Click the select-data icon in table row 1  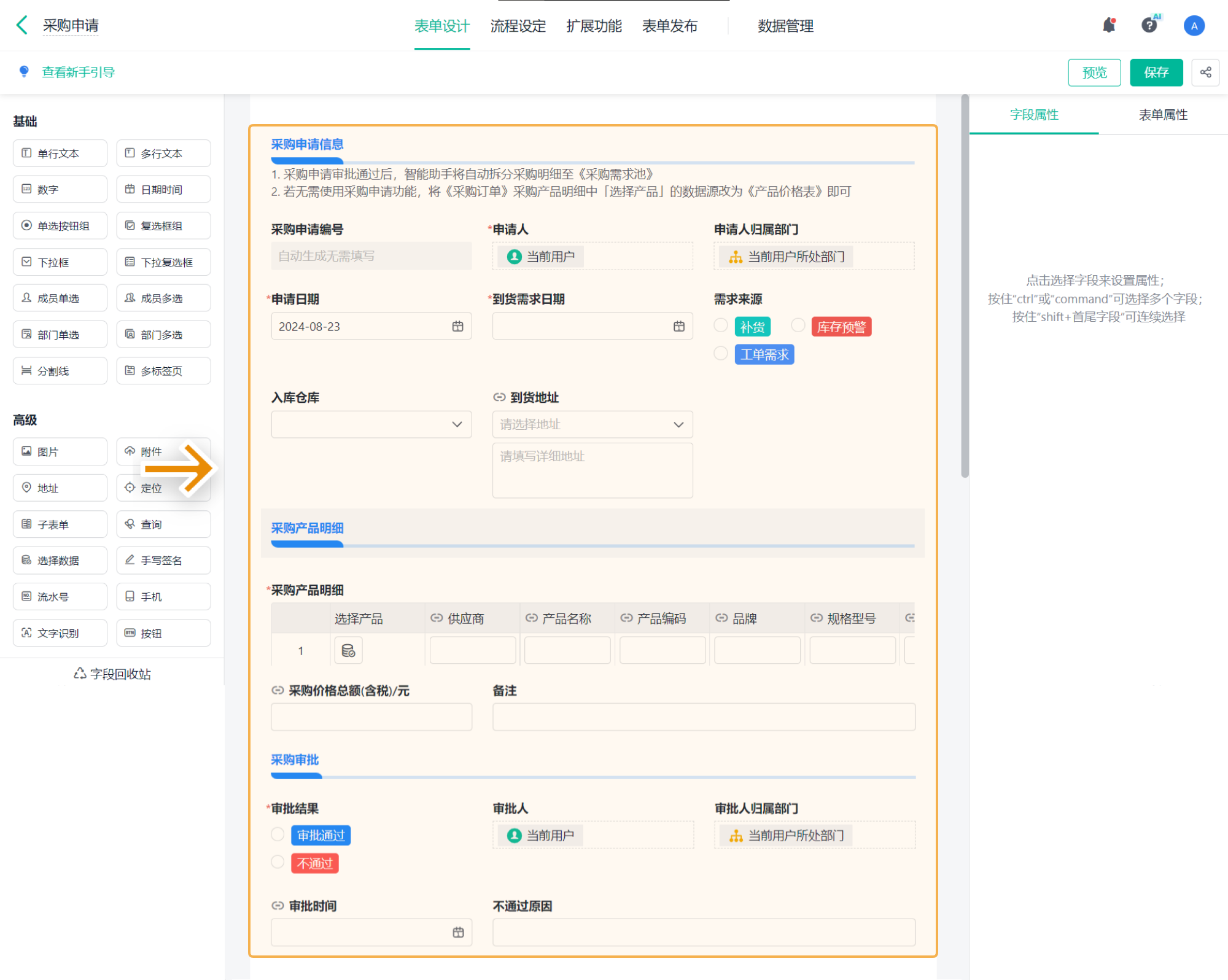tap(348, 651)
